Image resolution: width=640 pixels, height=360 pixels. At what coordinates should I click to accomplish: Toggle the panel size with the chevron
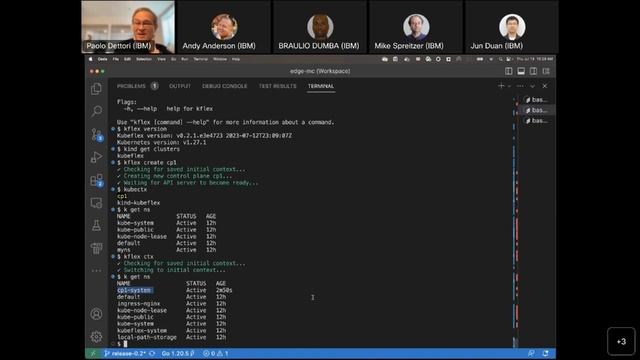pyautogui.click(x=532, y=86)
